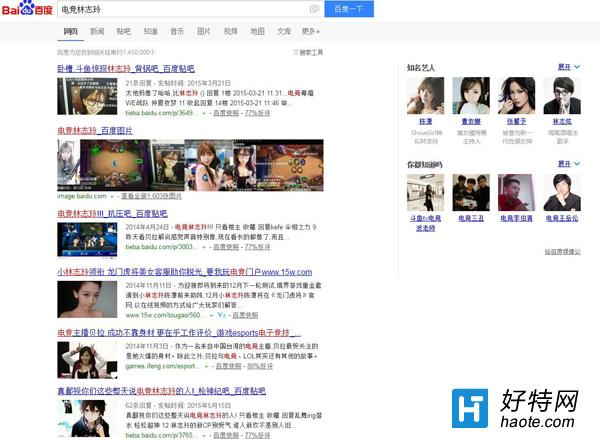Click 77%好评 on the tieba.baidu.com/p/3649 result
The width and height of the screenshot is (600, 441).
pos(258,113)
